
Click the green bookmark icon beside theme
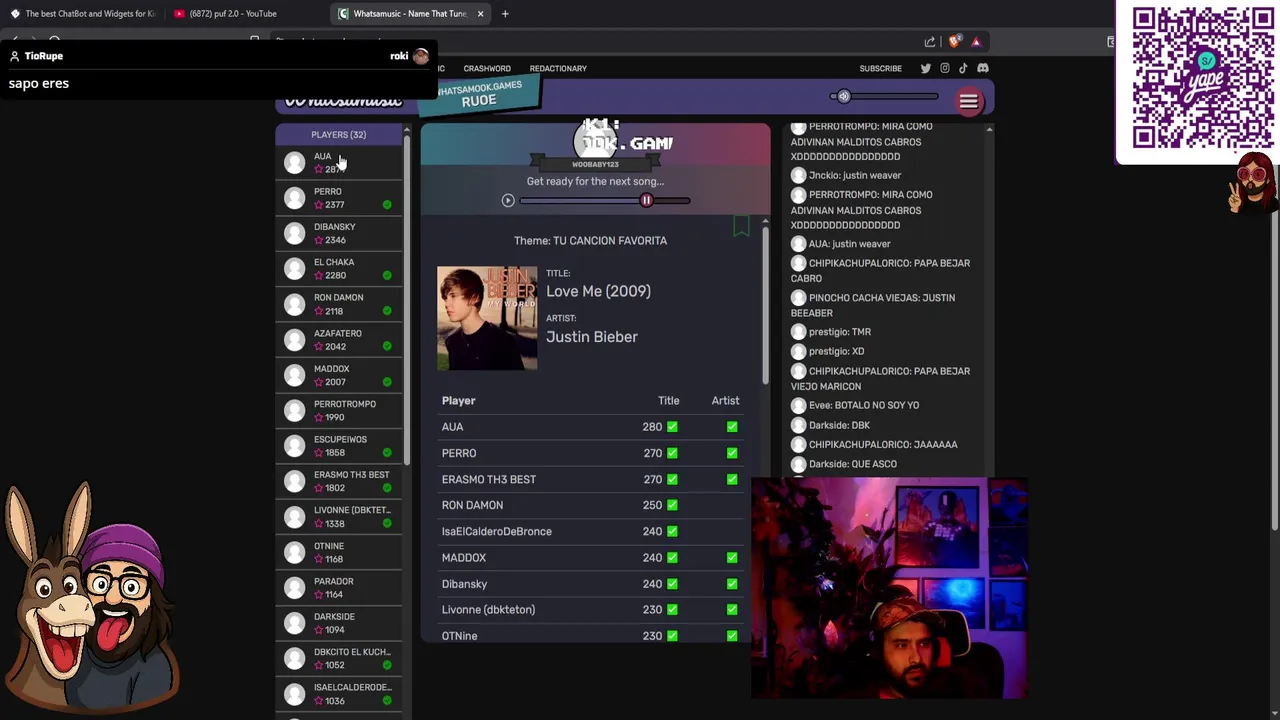point(741,226)
